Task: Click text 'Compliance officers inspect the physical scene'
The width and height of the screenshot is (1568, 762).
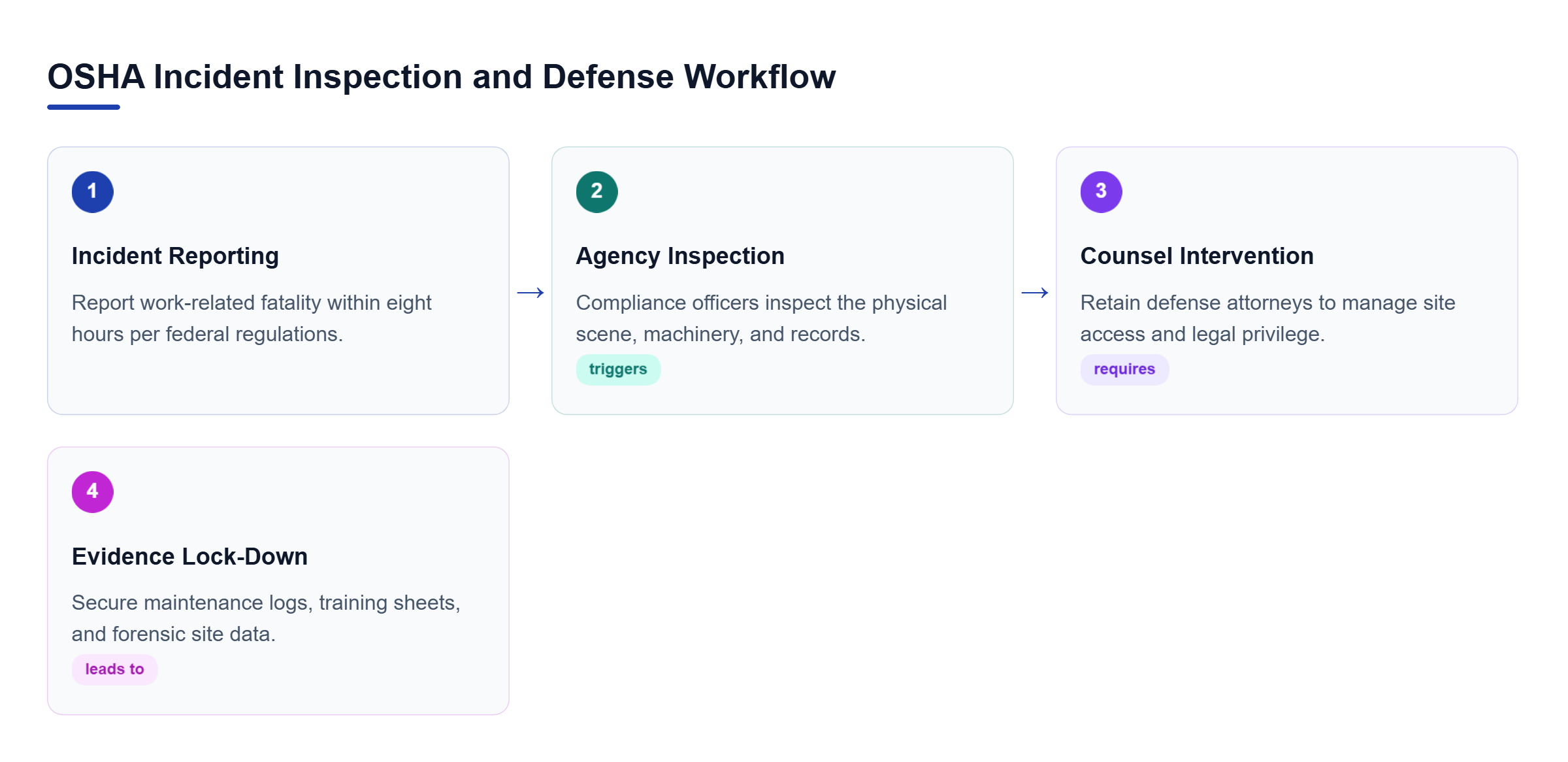Action: tap(761, 318)
